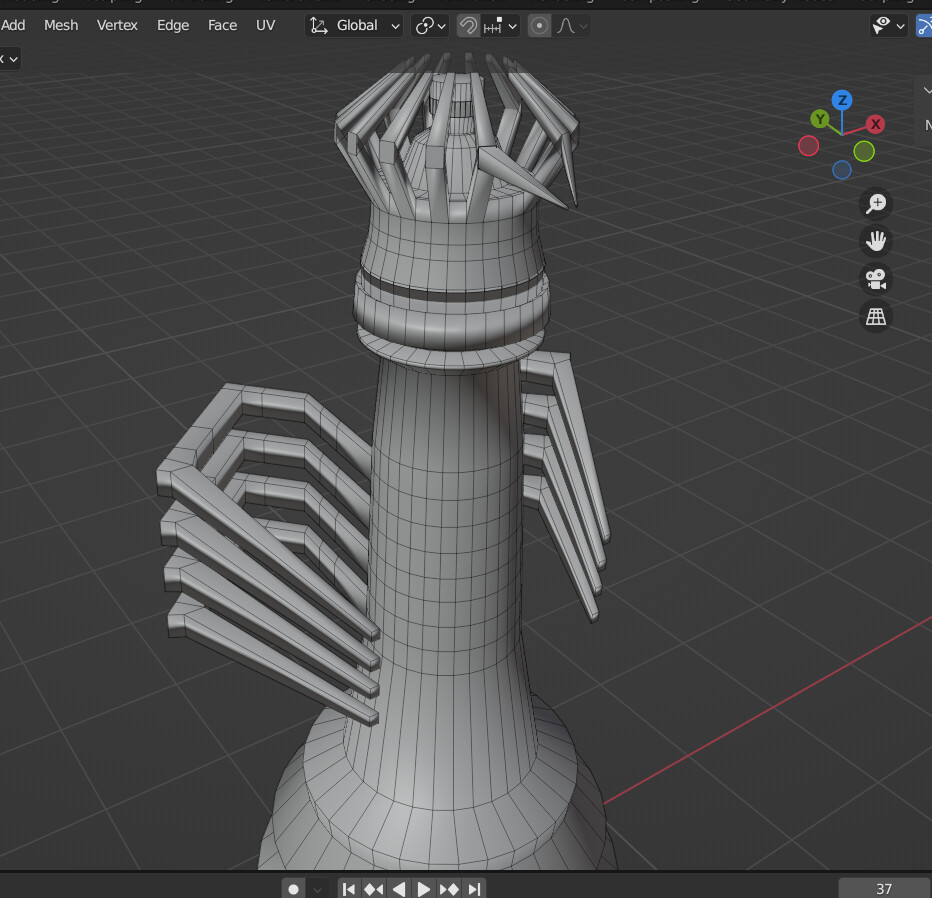Toggle the show gizmo eye icon
Screen dimensions: 932x898
882,25
